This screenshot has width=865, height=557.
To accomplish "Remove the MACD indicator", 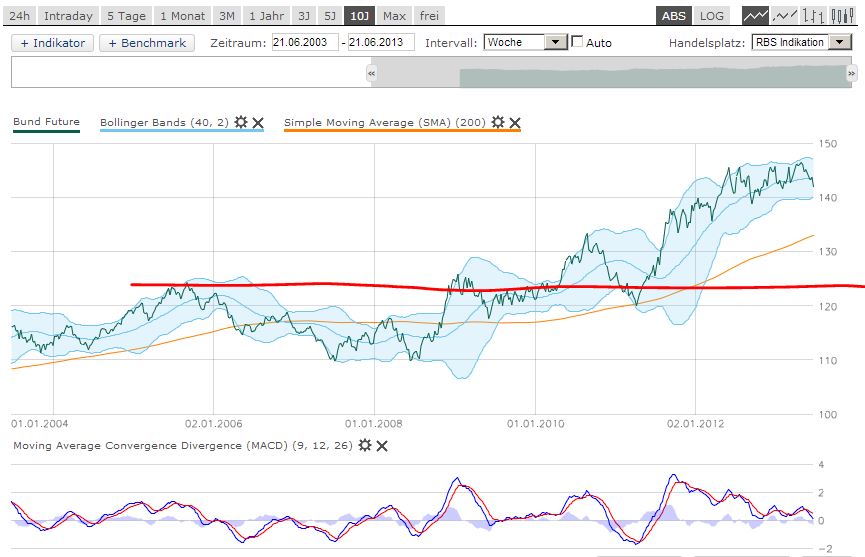I will pos(382,445).
